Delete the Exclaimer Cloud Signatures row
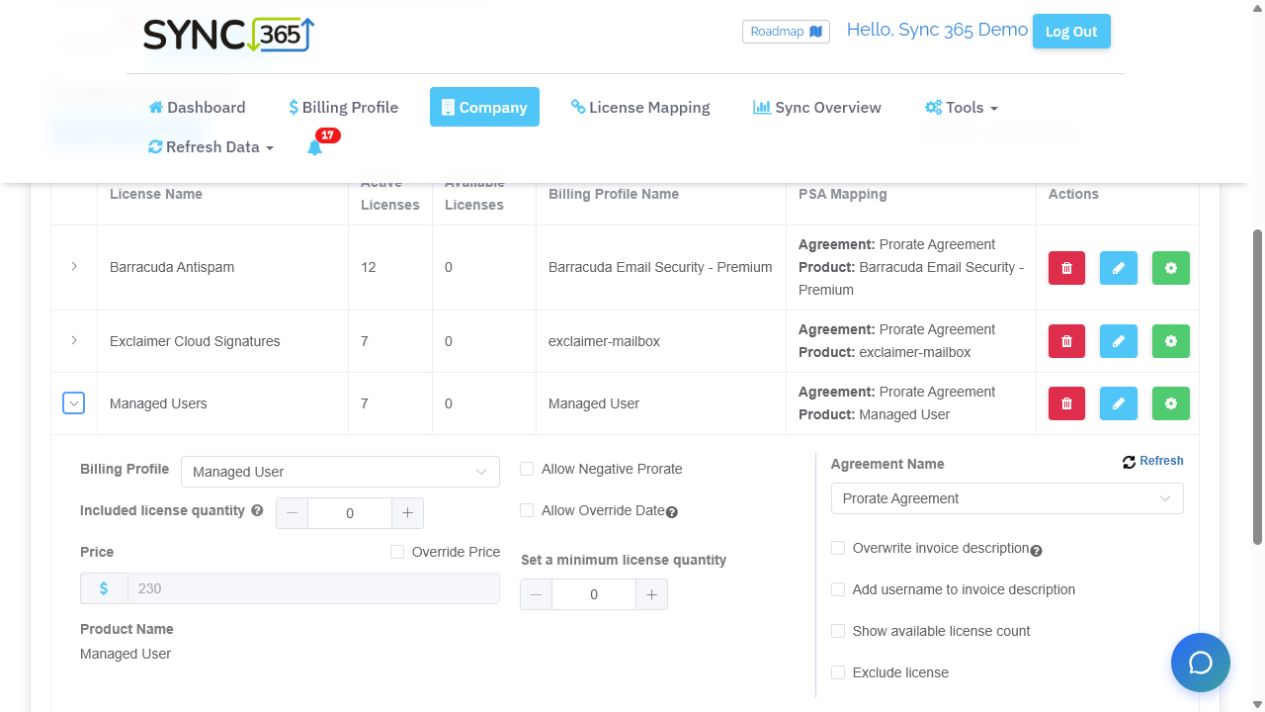 coord(1066,341)
